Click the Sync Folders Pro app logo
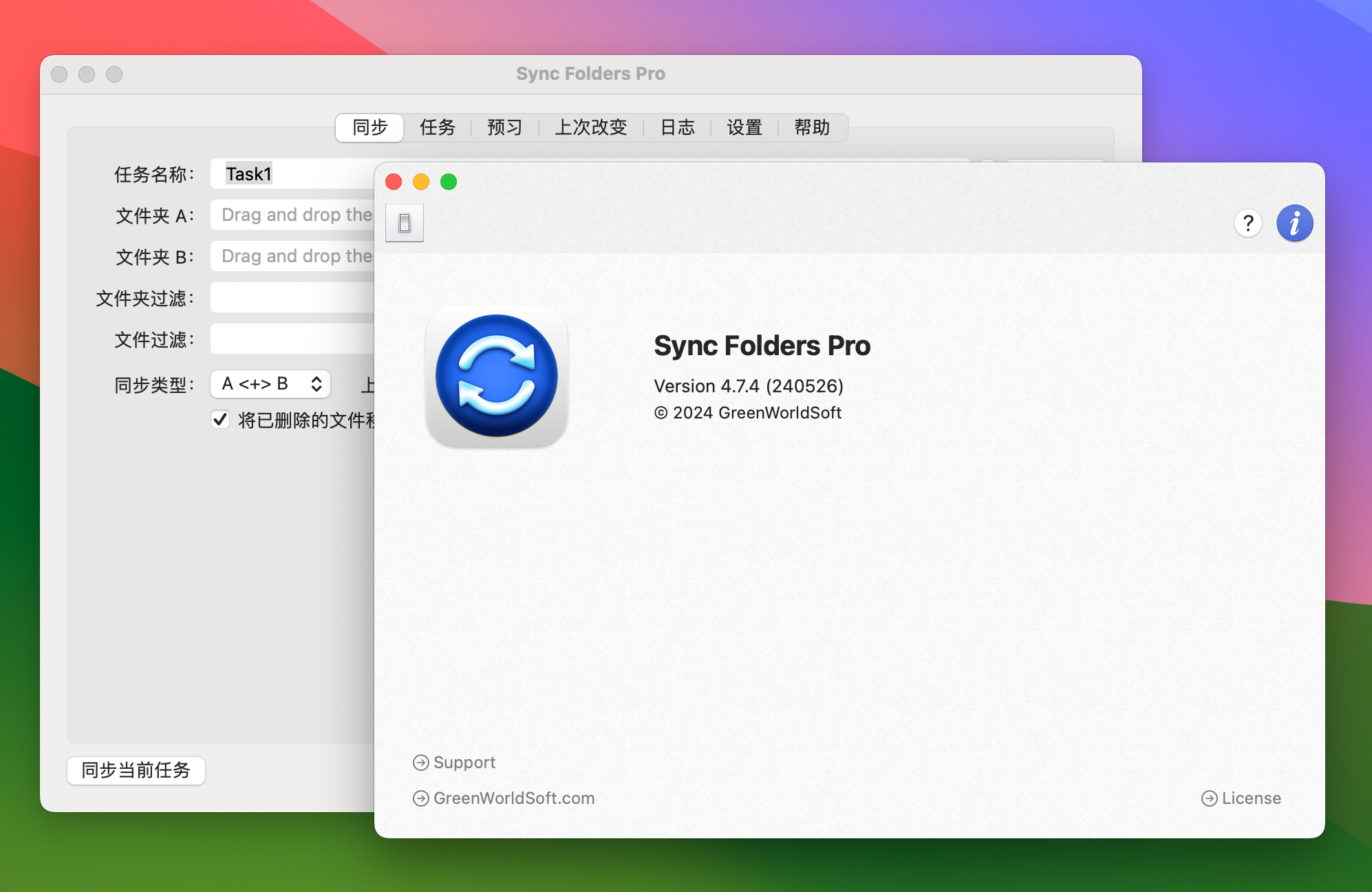The image size is (1372, 892). 497,376
